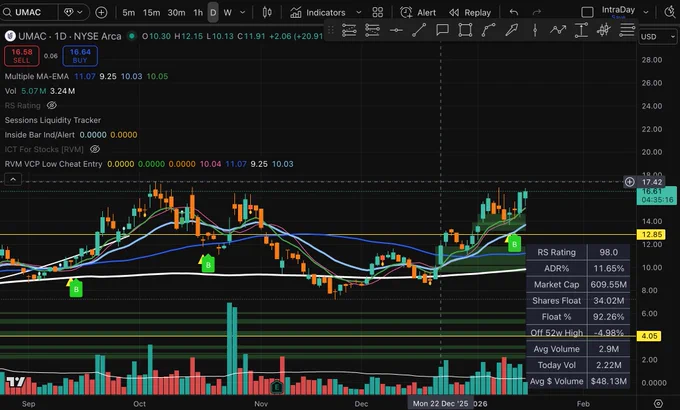Select the 5m timeframe

[x=128, y=13]
